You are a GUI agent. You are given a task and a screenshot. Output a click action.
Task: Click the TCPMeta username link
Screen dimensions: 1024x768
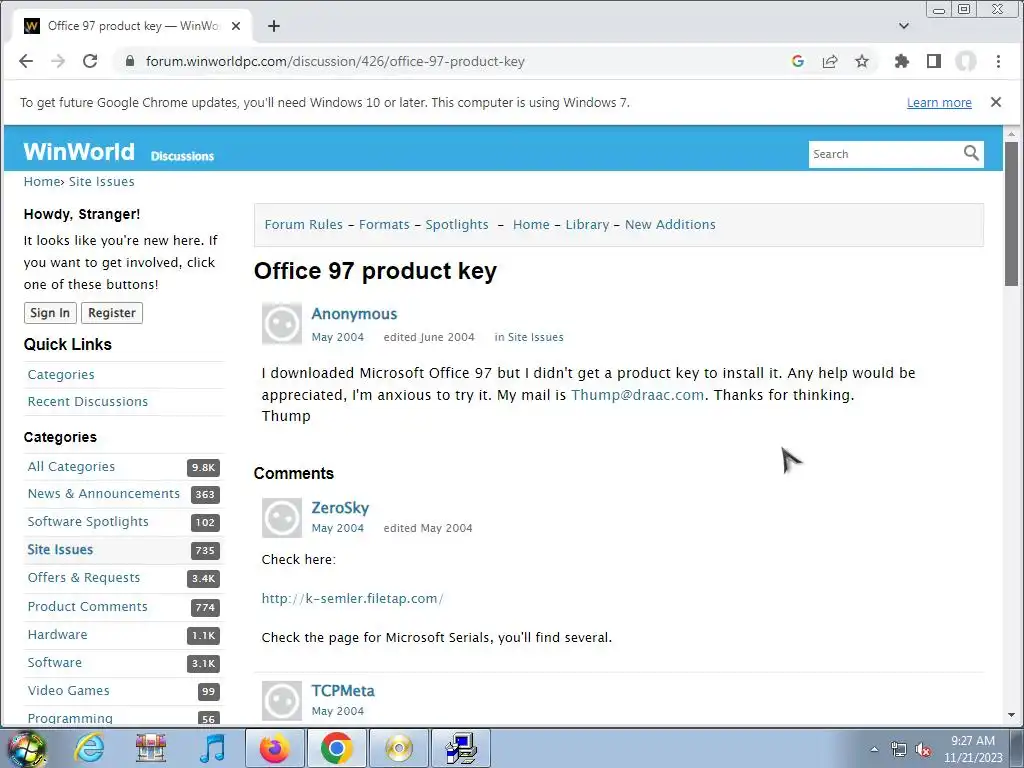click(x=343, y=691)
